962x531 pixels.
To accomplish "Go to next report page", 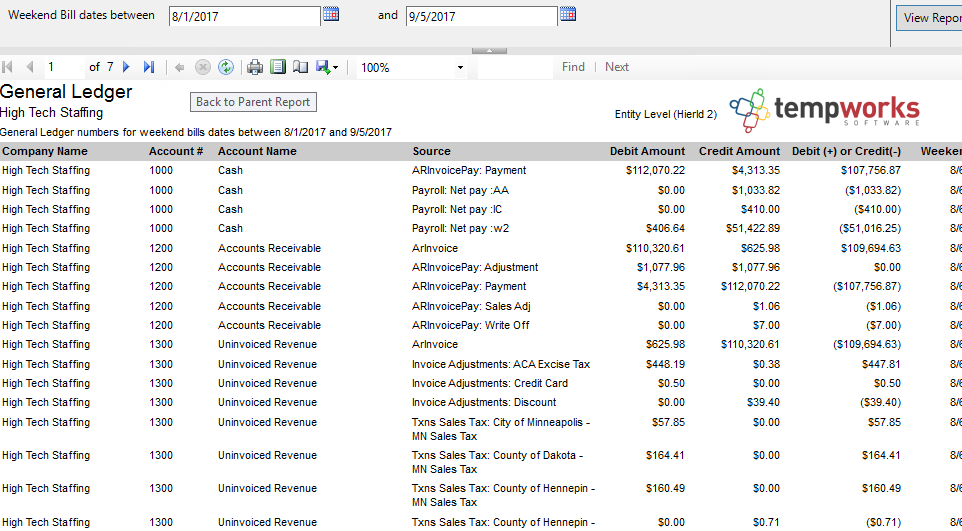I will (x=126, y=67).
